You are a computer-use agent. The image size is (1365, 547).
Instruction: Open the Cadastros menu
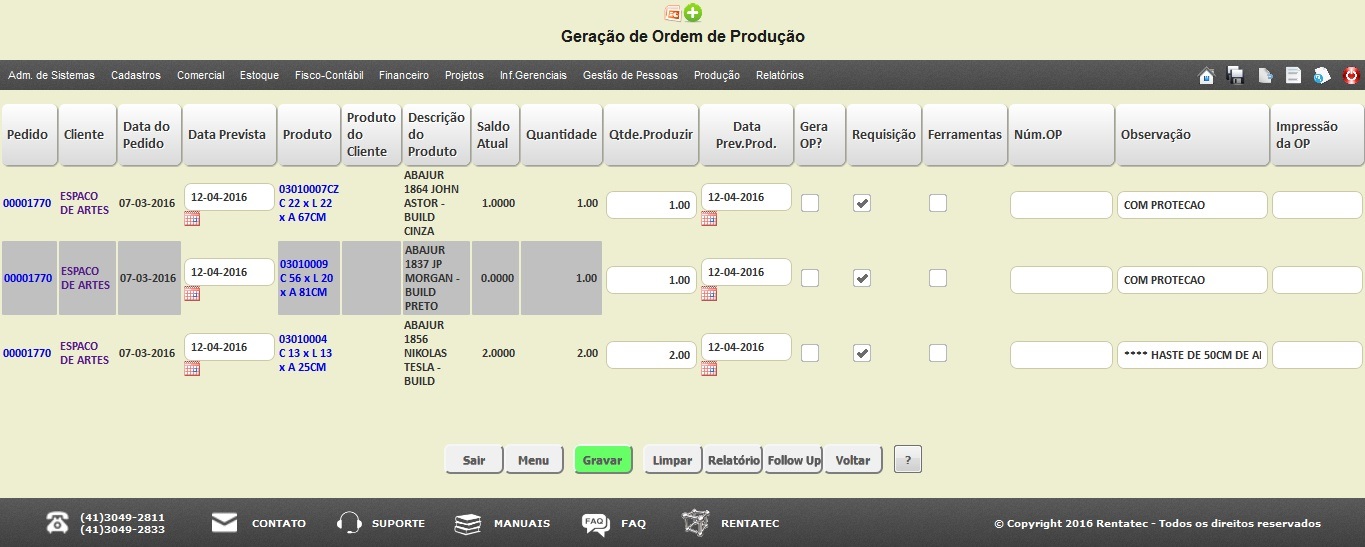(x=136, y=75)
